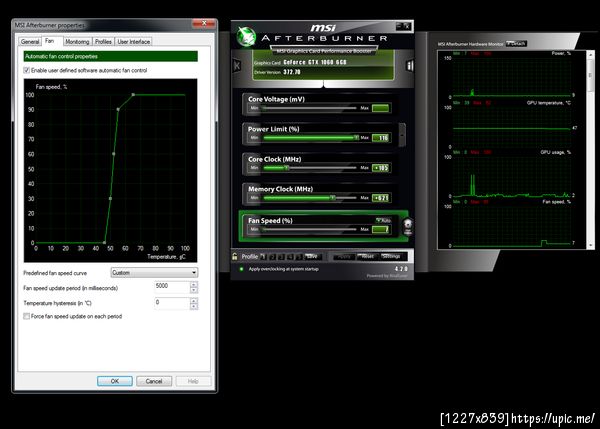Screen dimensions: 600x429
Task: Select the fan curve node at 60% speed
Action: point(114,154)
